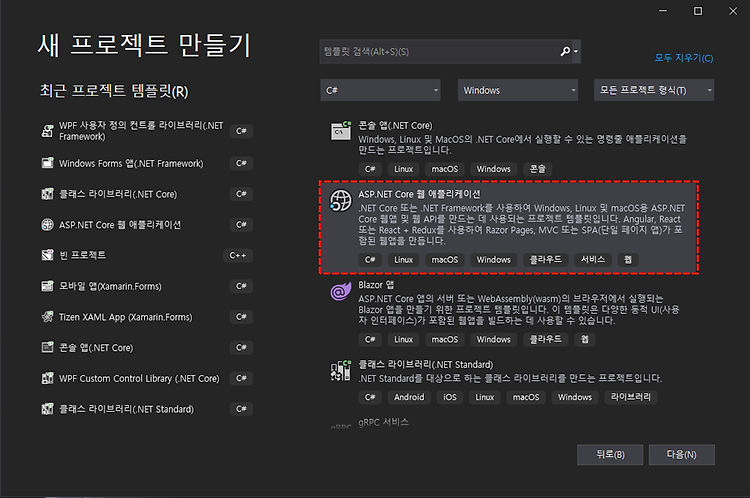
Task: Maximize the new project dialog window
Action: (698, 11)
